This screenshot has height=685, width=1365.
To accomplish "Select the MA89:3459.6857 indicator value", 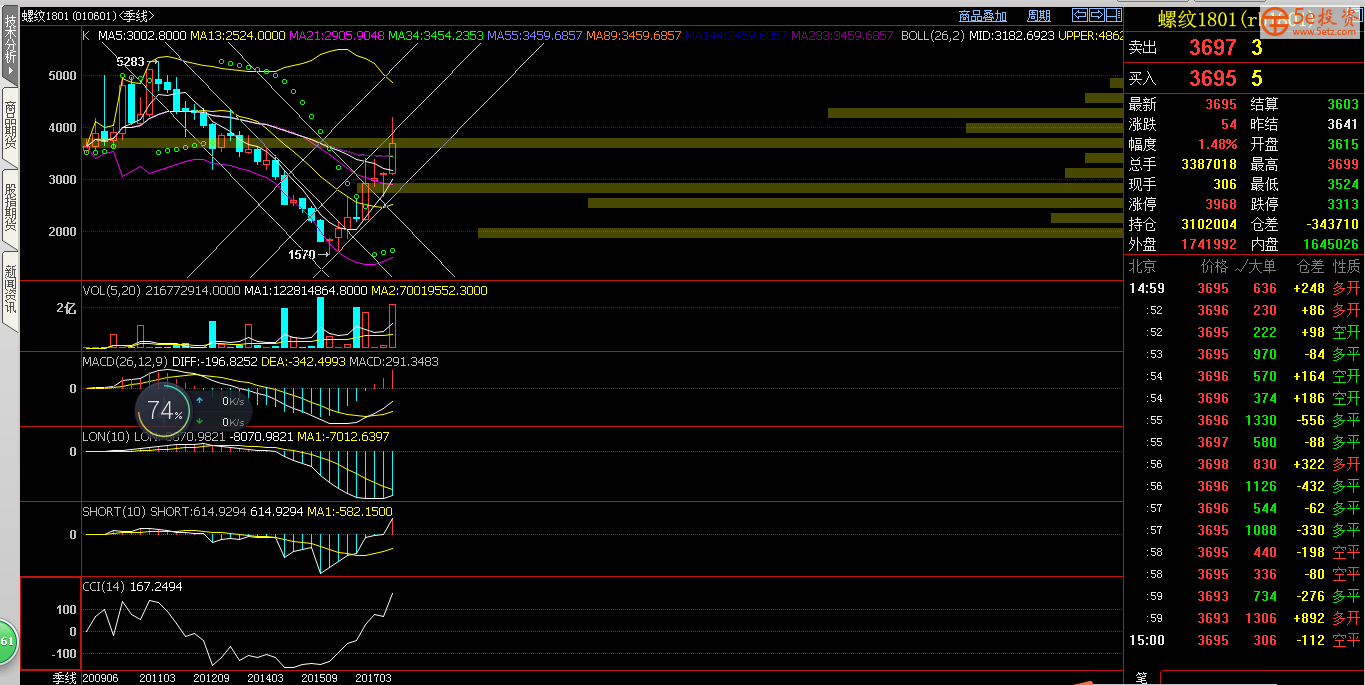I will coord(634,35).
